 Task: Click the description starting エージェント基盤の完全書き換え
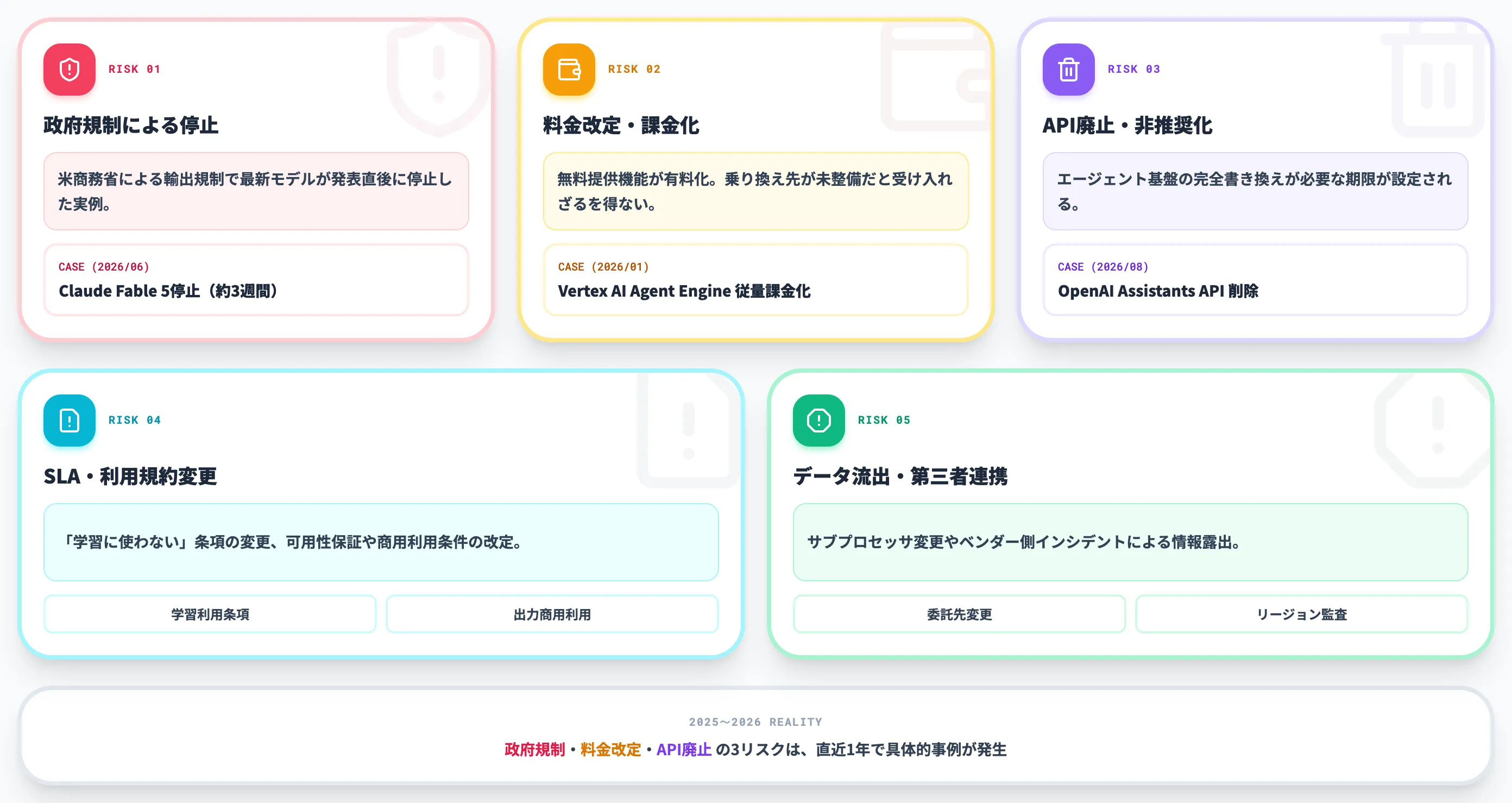1255,191
